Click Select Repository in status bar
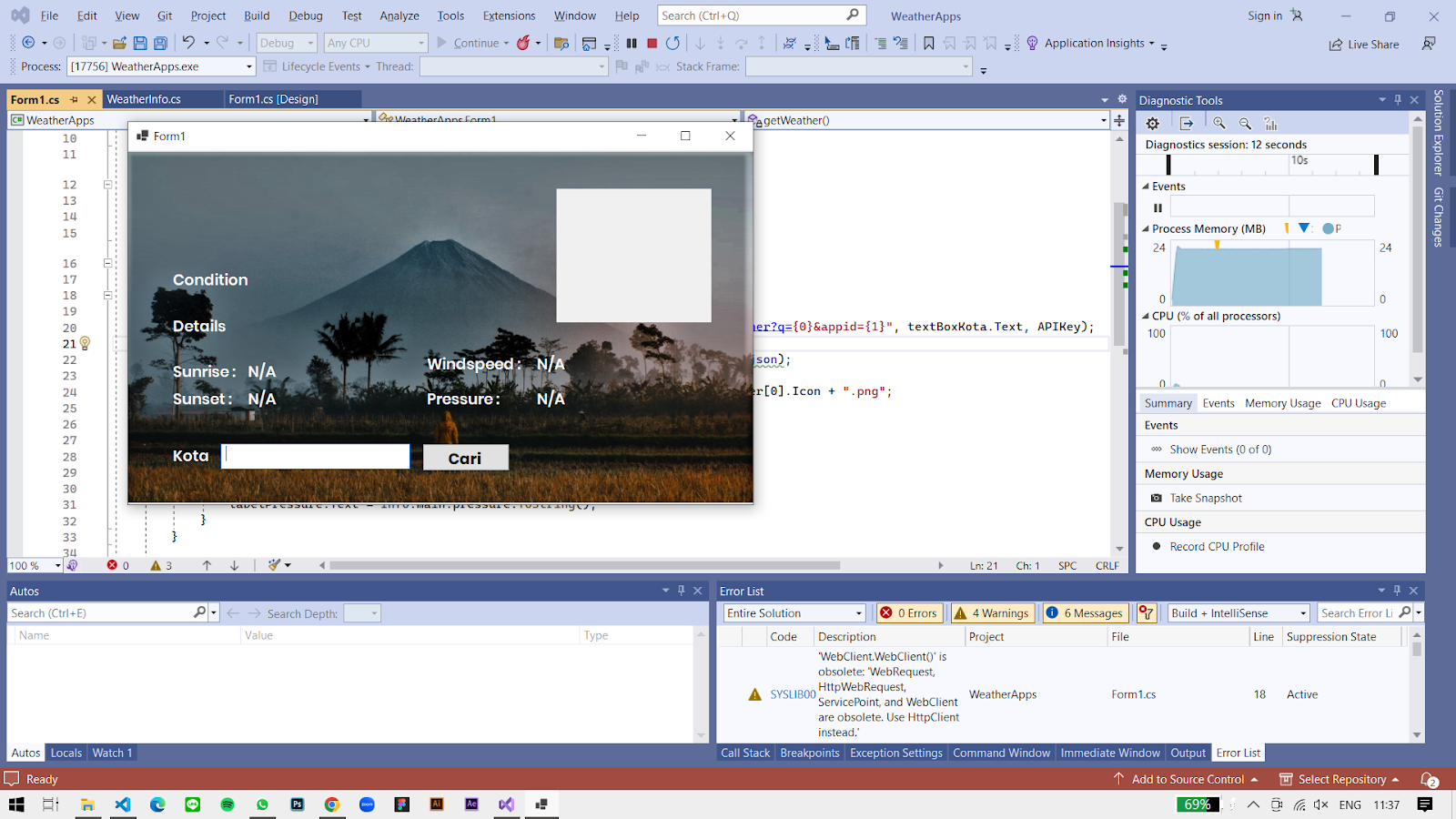Viewport: 1456px width, 819px height. [x=1340, y=779]
